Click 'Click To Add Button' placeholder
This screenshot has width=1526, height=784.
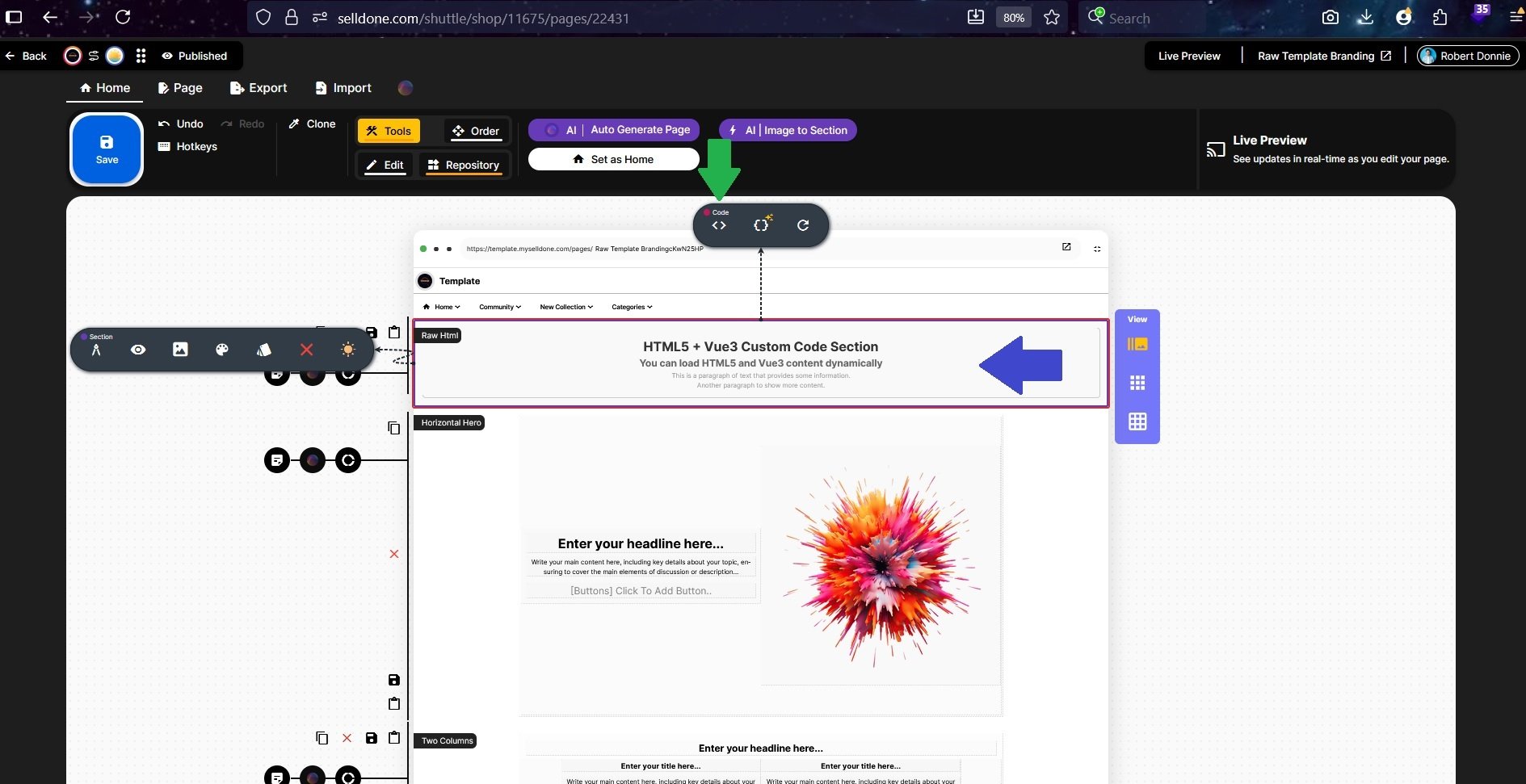coord(641,591)
